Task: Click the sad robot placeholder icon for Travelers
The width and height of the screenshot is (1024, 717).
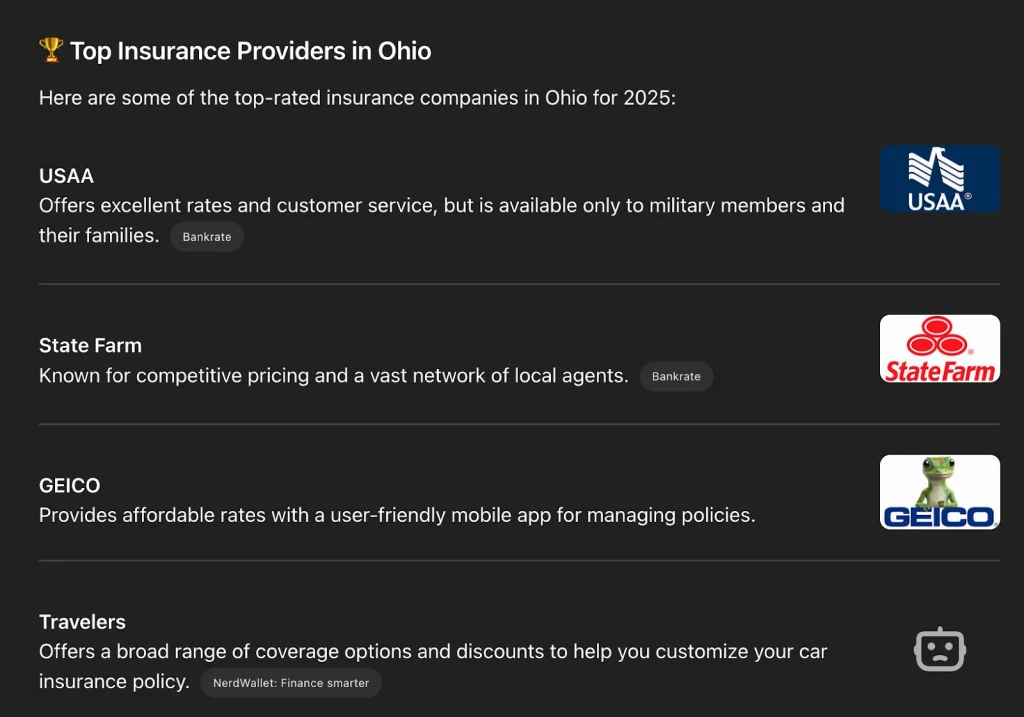Action: coord(940,649)
